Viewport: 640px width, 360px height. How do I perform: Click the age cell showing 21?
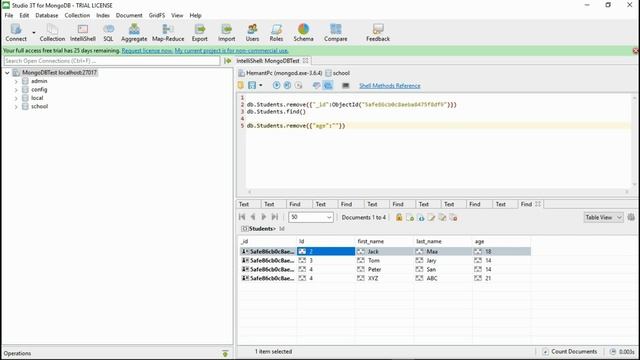pos(502,278)
